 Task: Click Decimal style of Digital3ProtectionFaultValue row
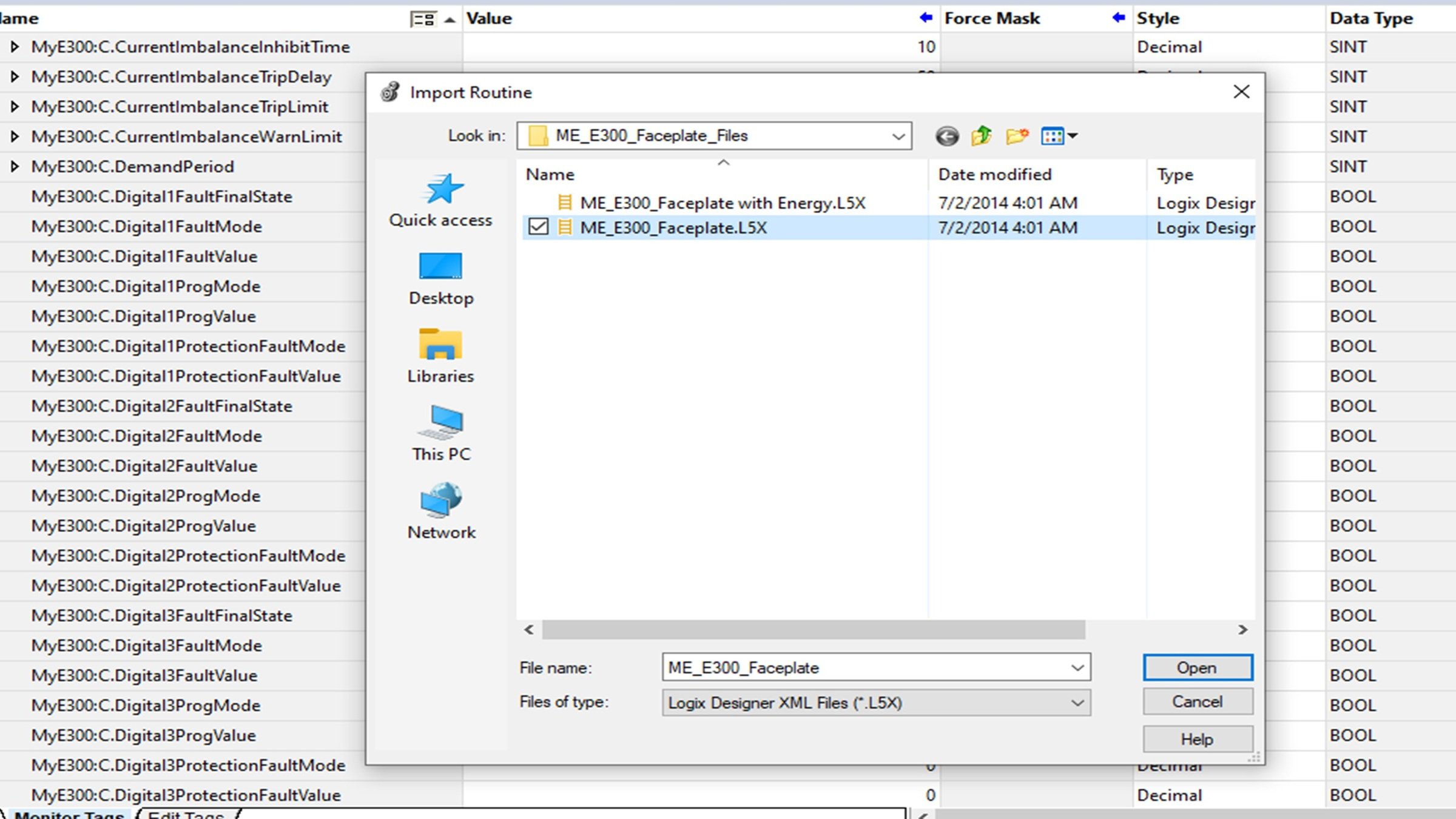[1169, 795]
